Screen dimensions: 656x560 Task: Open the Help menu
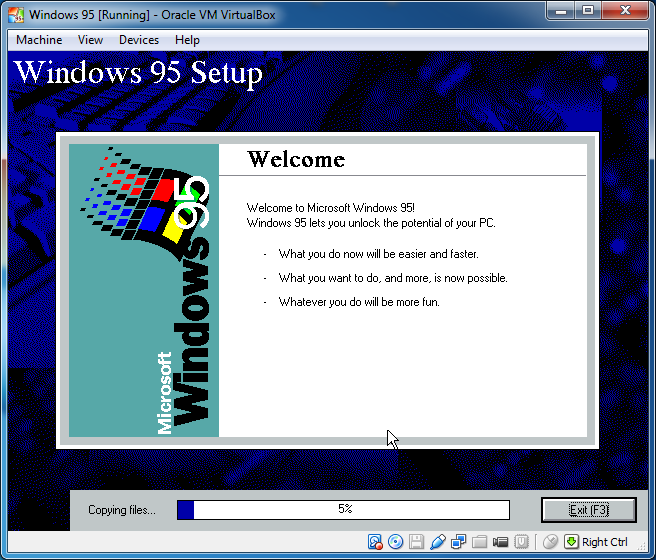[x=187, y=40]
